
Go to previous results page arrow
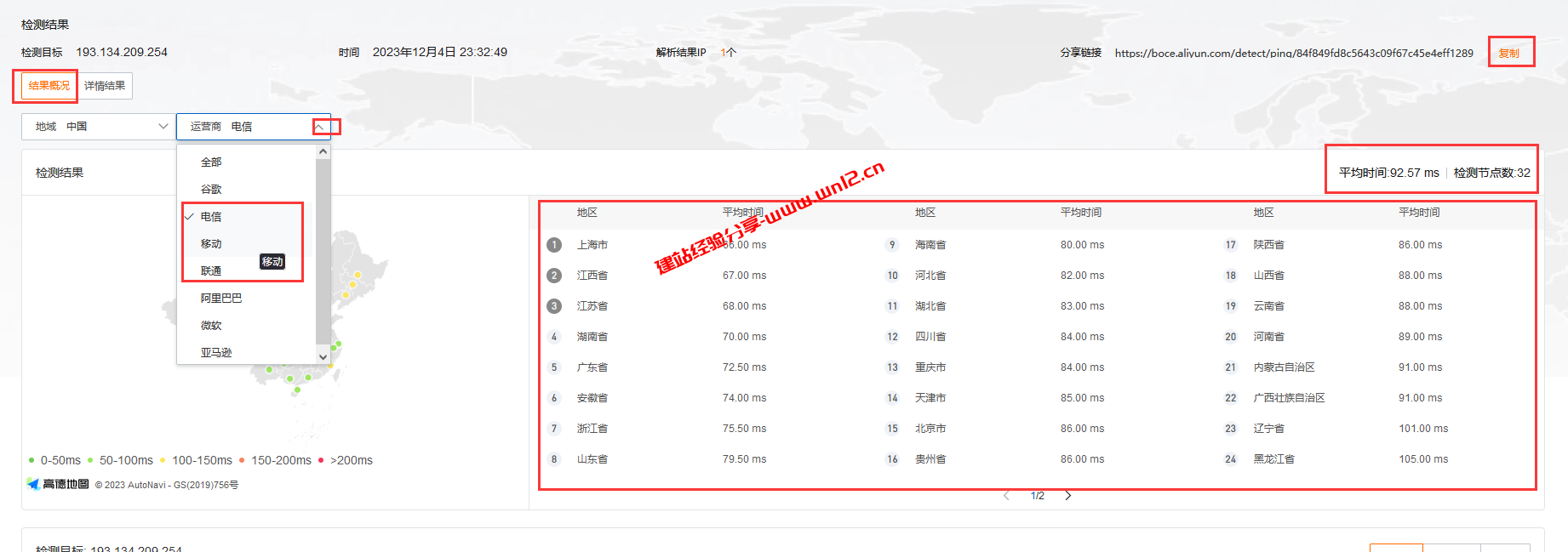click(x=1006, y=496)
